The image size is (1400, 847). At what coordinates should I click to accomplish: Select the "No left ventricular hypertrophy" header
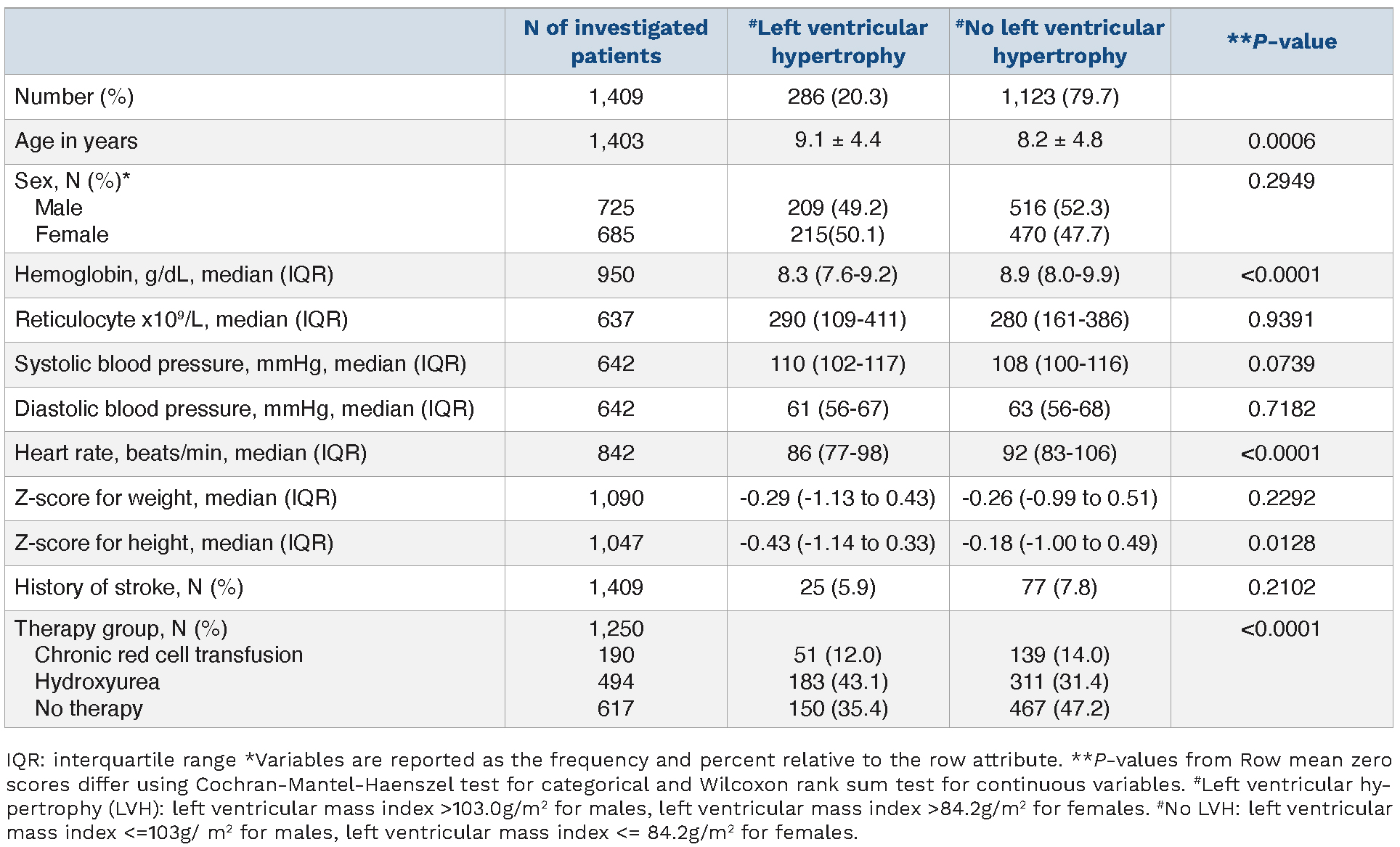tap(1059, 41)
